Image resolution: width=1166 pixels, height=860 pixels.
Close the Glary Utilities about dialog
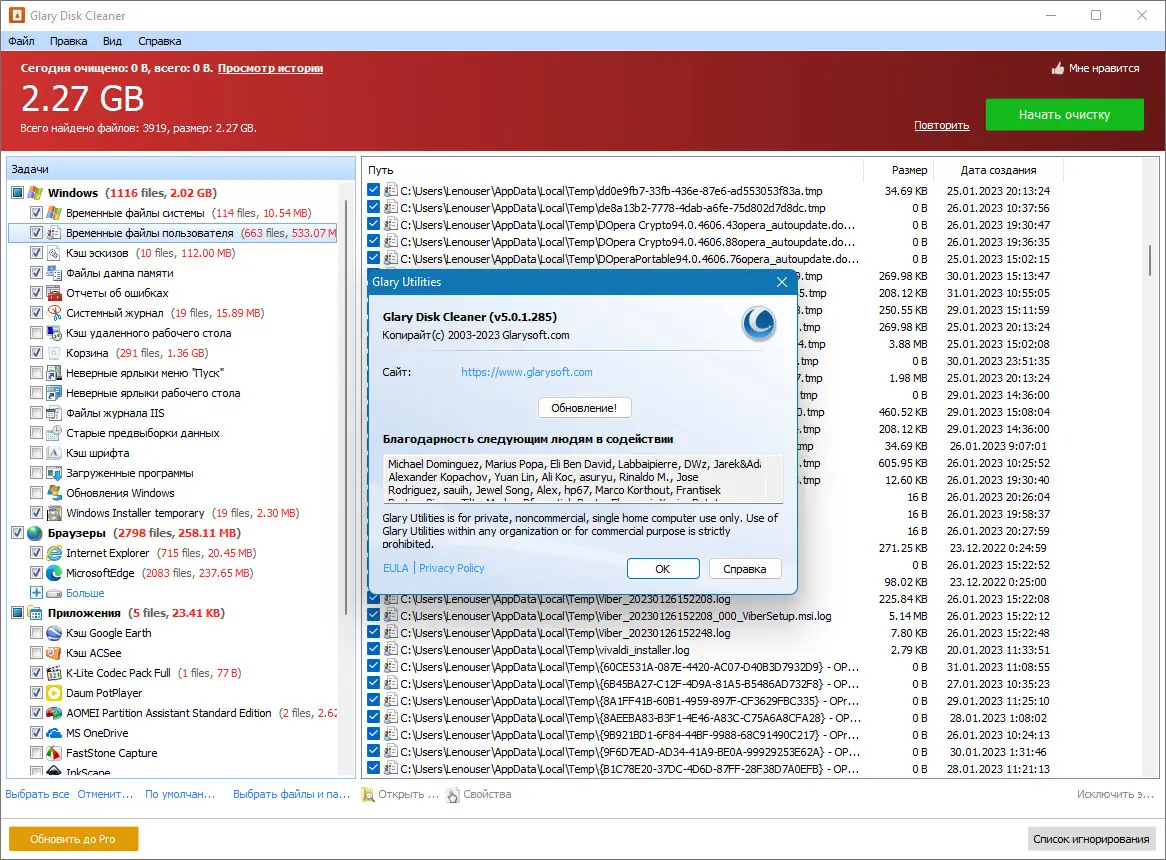[782, 282]
